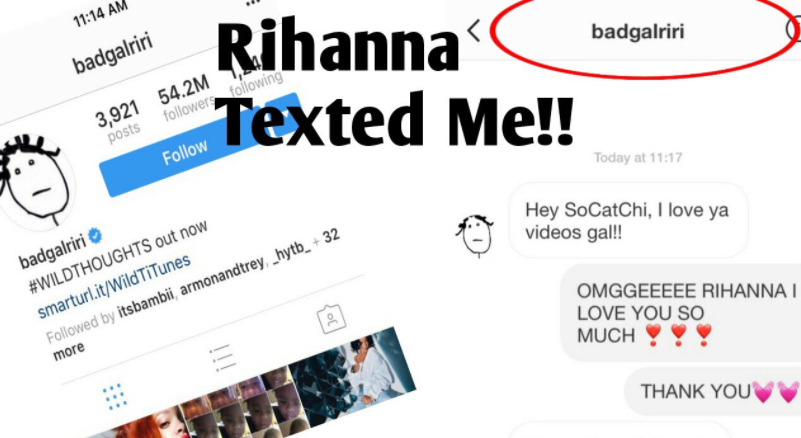Select the 'OMGGEEEEE RIHANNA' reply bubble
This screenshot has width=801, height=438.
tap(681, 313)
